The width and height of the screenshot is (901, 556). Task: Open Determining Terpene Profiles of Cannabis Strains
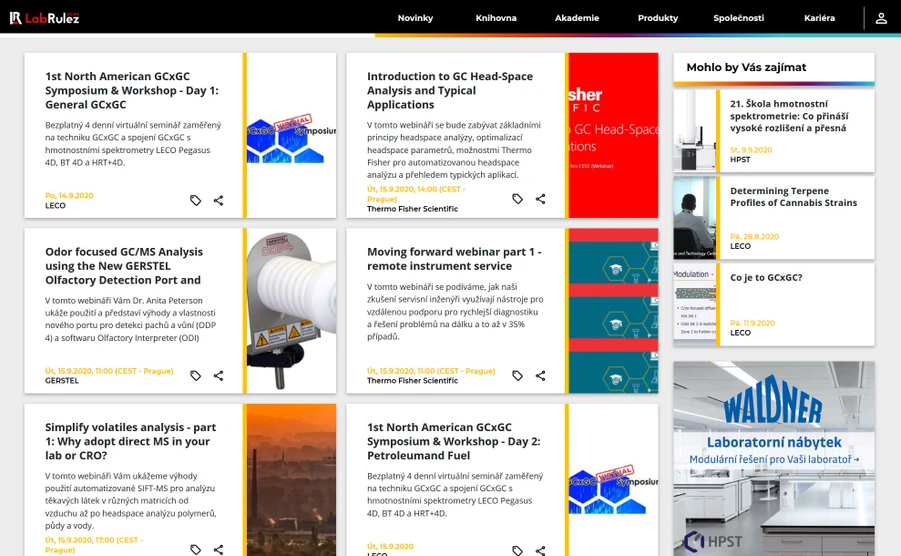pyautogui.click(x=793, y=196)
